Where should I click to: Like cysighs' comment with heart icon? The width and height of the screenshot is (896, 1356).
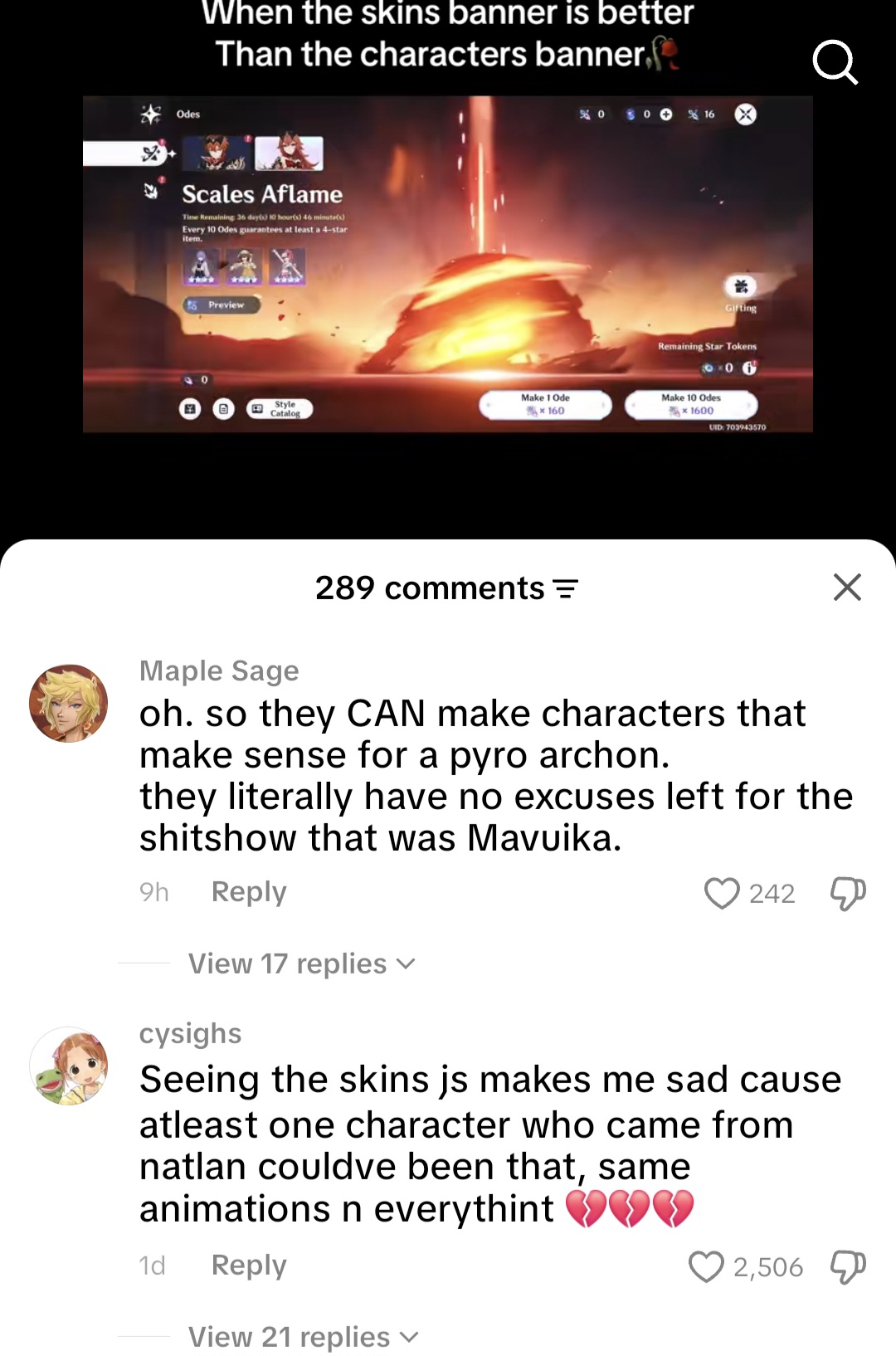[x=706, y=1266]
